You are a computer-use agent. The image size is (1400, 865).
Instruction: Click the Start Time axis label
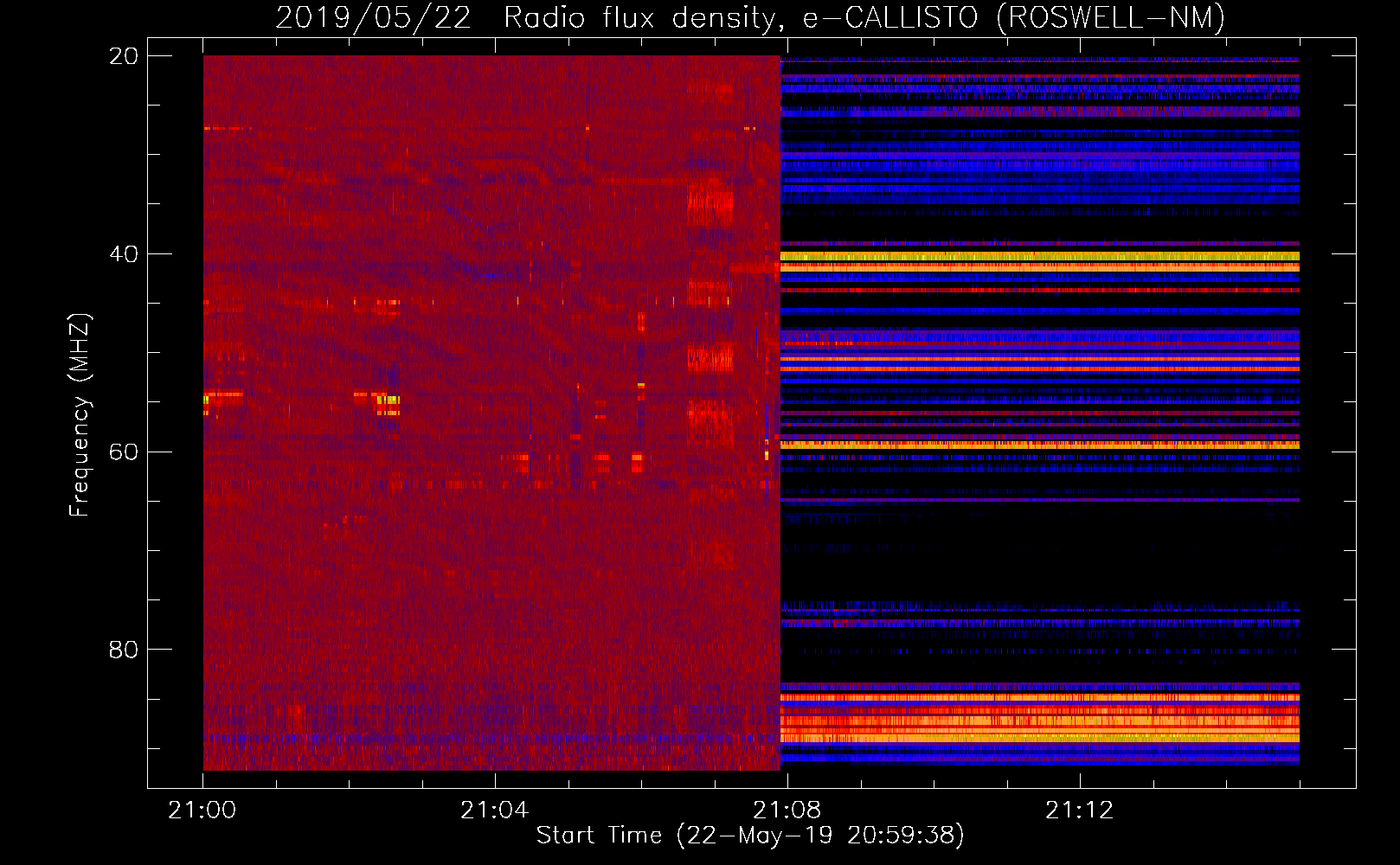click(x=749, y=836)
